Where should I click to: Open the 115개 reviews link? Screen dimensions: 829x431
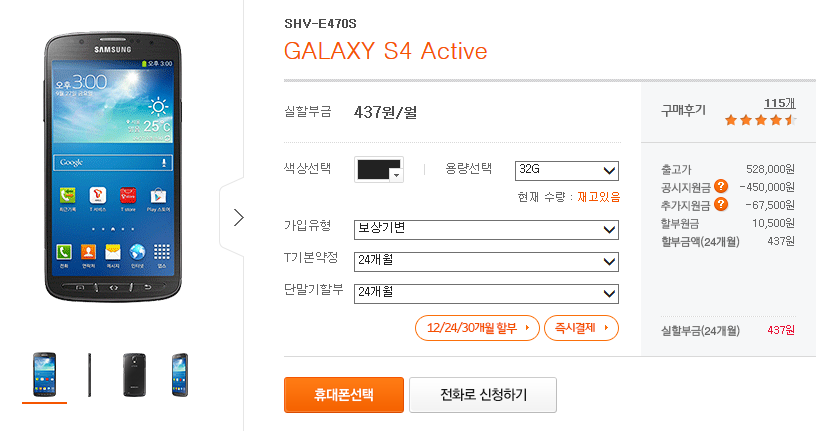[780, 103]
